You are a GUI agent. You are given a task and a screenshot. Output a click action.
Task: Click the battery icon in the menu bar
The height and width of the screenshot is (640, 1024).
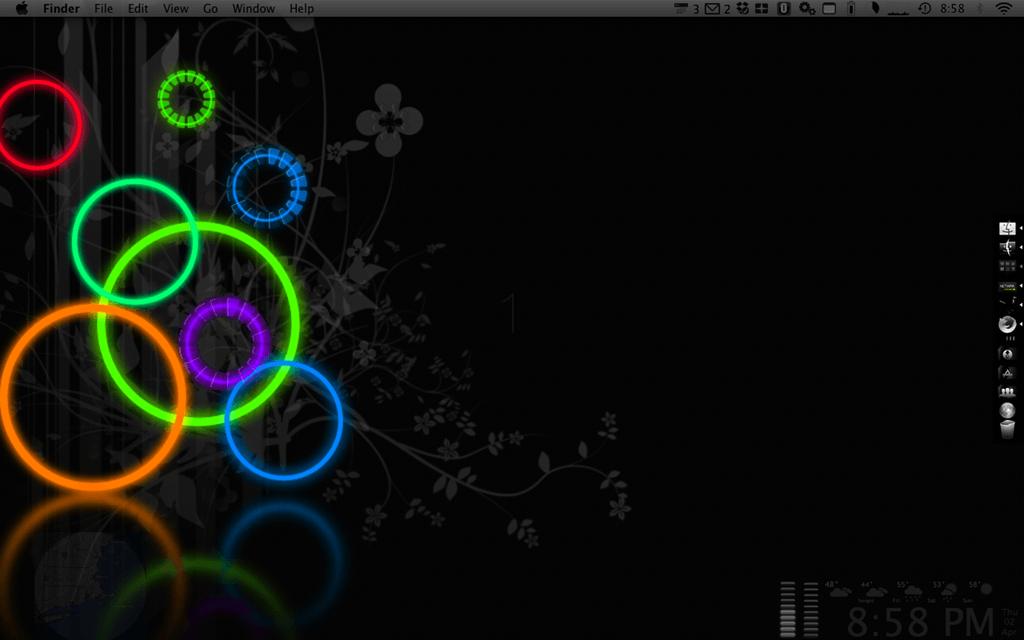[x=851, y=8]
